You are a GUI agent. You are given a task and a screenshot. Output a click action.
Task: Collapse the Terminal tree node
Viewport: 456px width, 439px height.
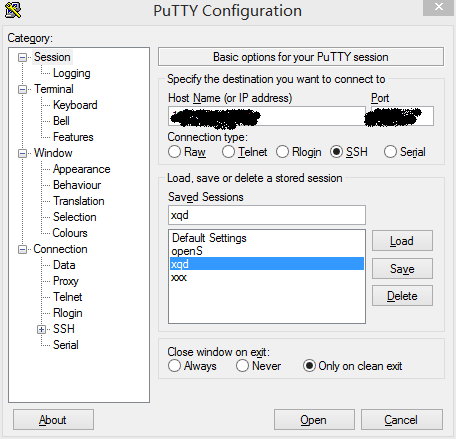coord(22,89)
